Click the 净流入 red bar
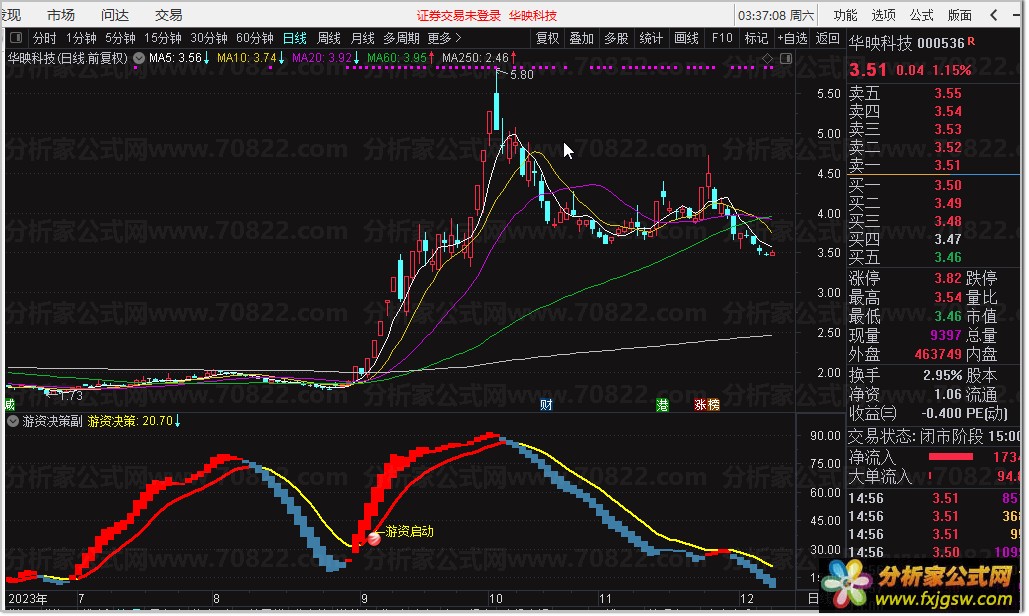 [950, 457]
